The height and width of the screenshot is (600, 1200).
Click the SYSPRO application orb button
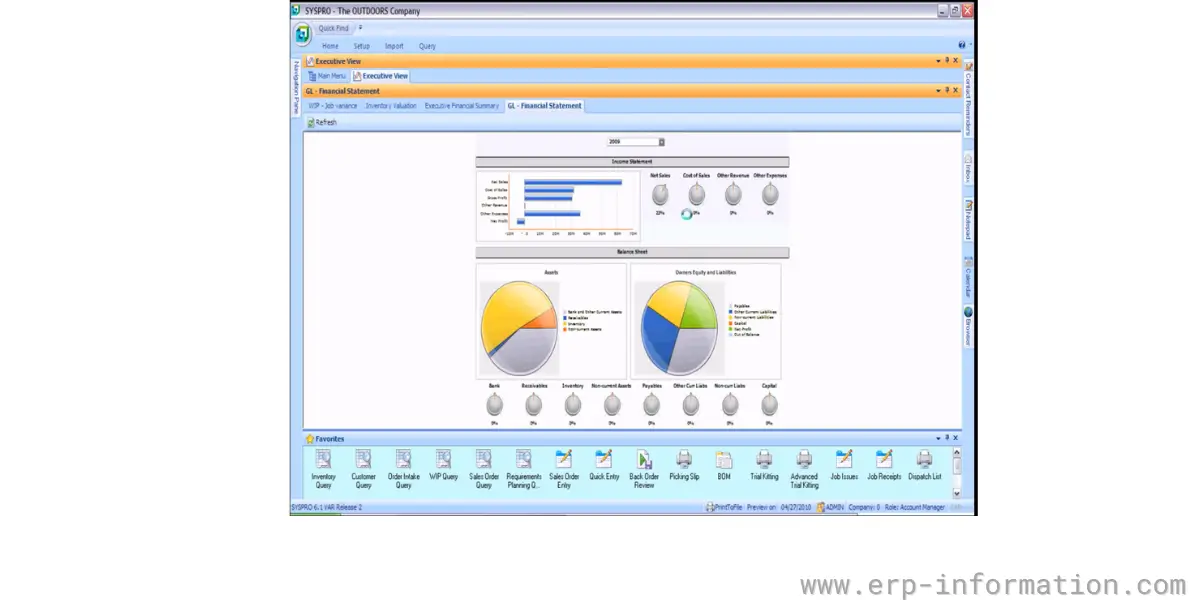[302, 34]
